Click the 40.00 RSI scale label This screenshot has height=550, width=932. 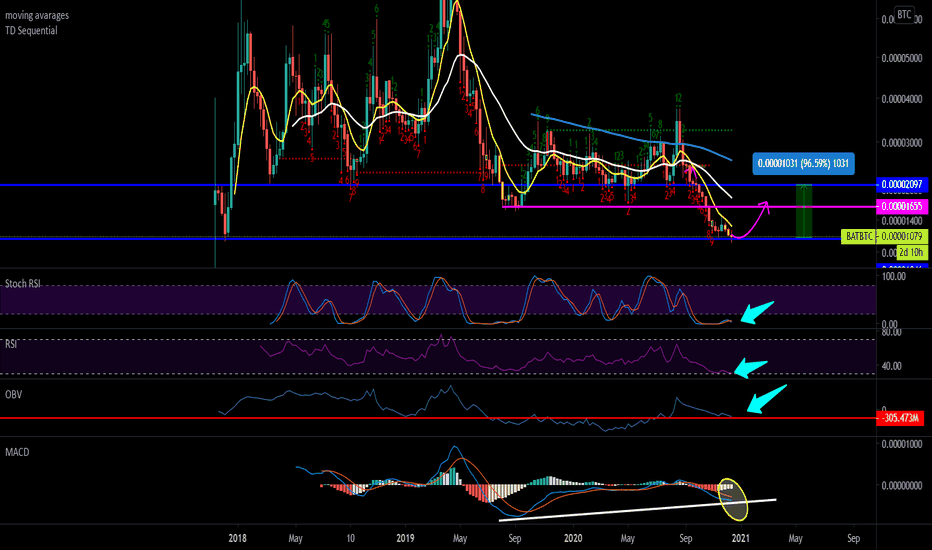[892, 366]
